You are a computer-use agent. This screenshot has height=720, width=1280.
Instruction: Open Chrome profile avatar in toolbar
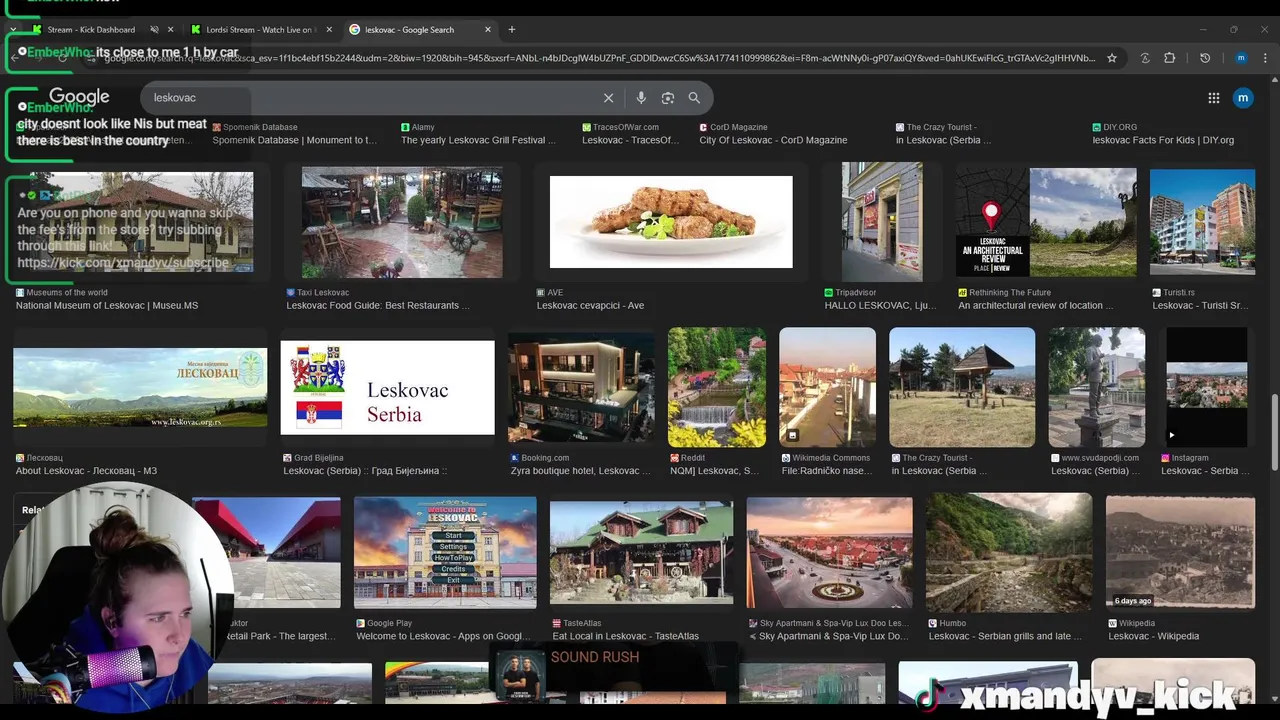pyautogui.click(x=1241, y=58)
